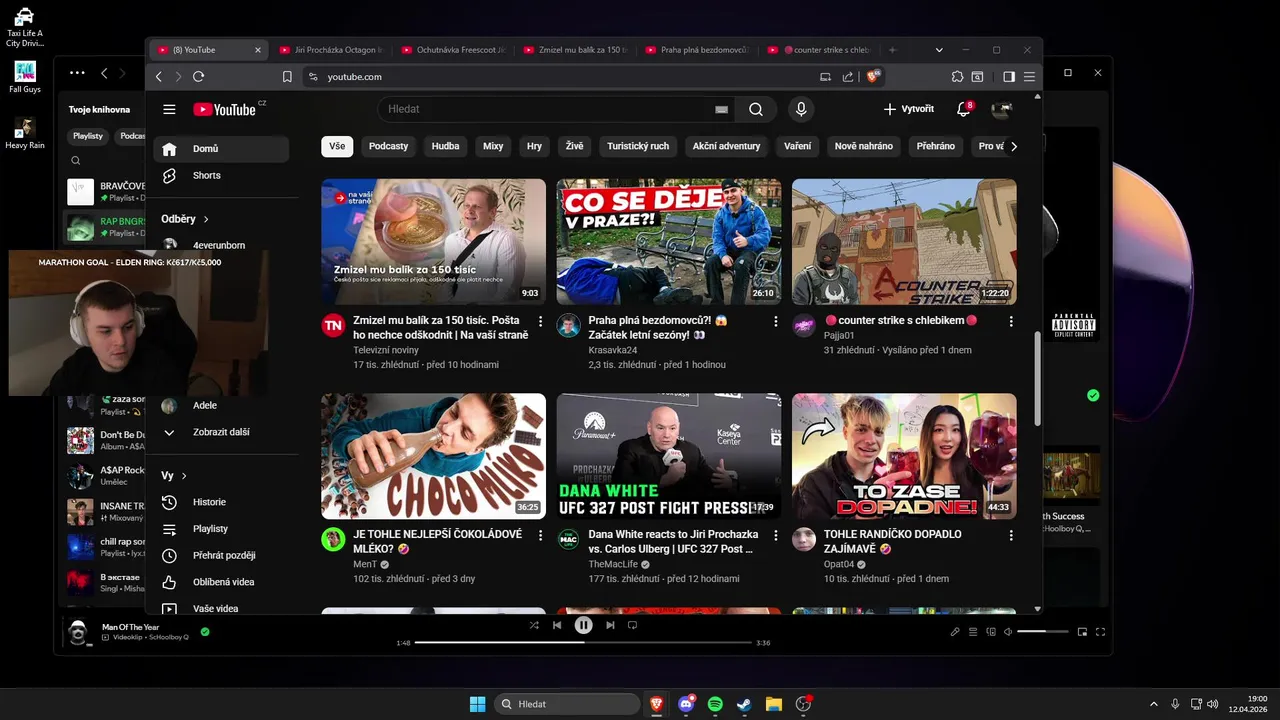
Task: Skip to next track in Spotify
Action: 610,625
